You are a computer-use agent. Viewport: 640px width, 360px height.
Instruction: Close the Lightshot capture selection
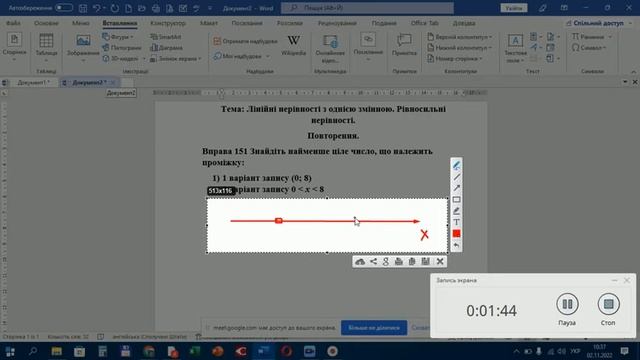click(x=440, y=262)
